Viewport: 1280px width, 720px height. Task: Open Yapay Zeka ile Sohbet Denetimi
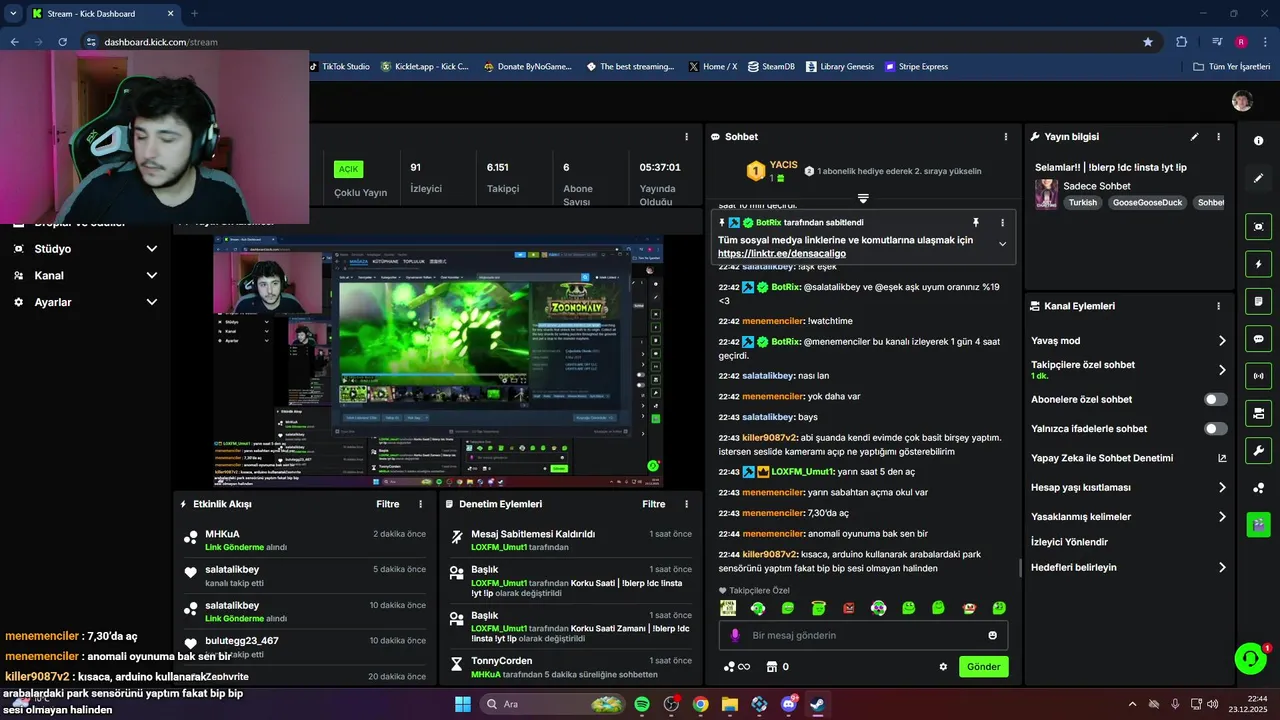[x=1129, y=458]
